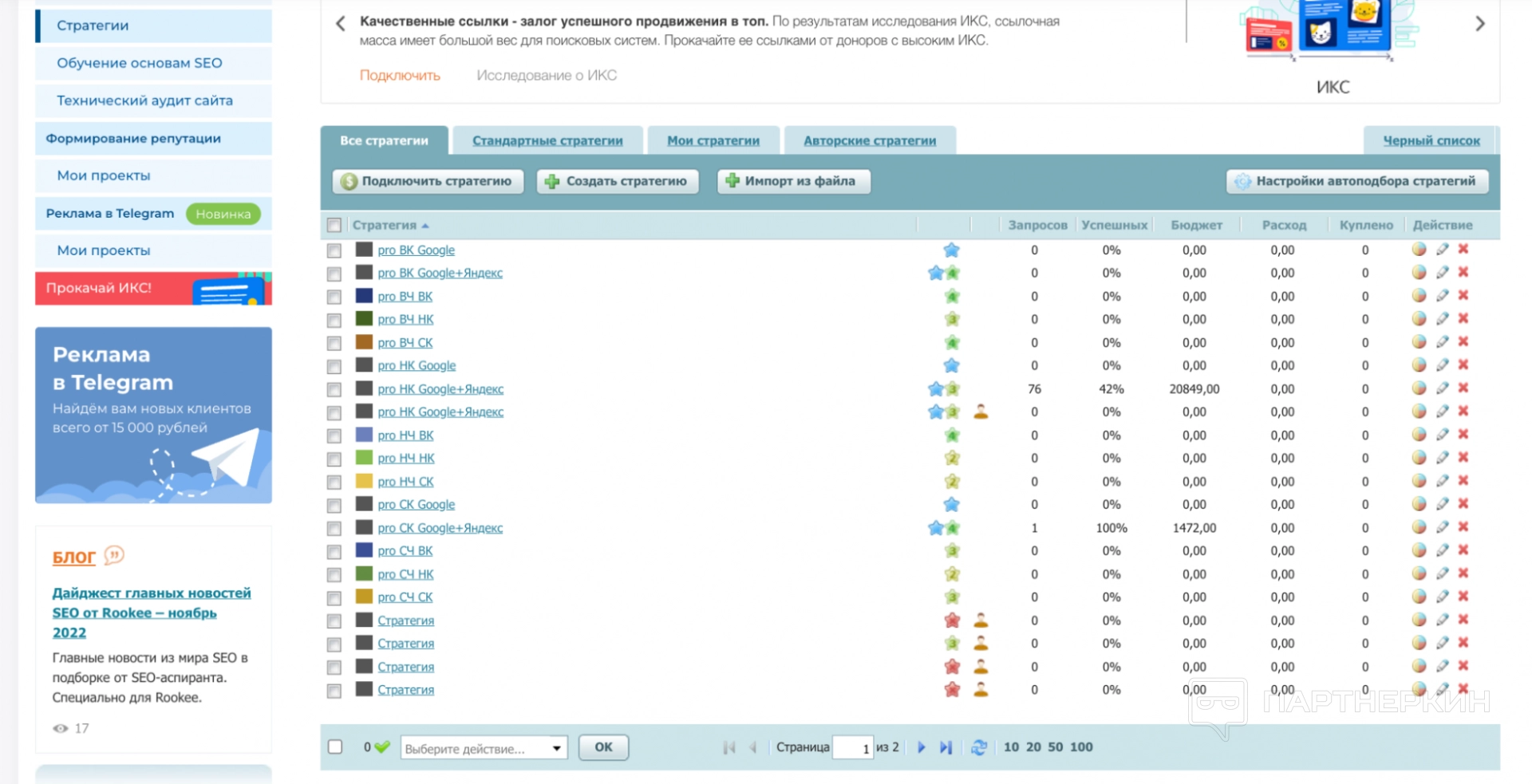Open Настройки автоподбора стратегий
Screen dimensions: 1532x784
point(1357,181)
